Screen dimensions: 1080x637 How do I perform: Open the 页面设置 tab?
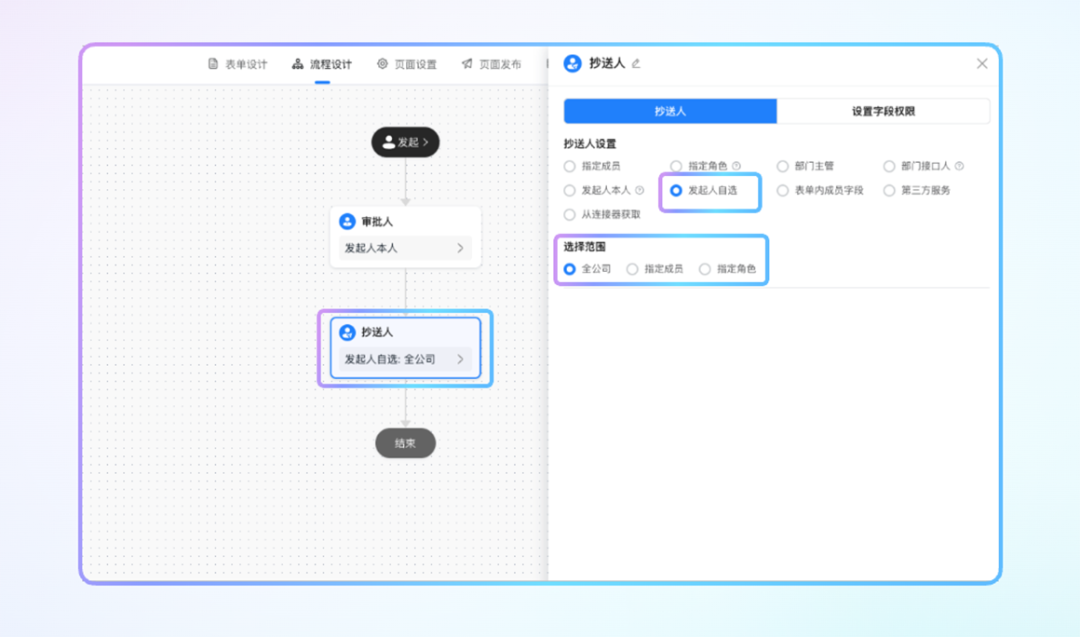407,64
